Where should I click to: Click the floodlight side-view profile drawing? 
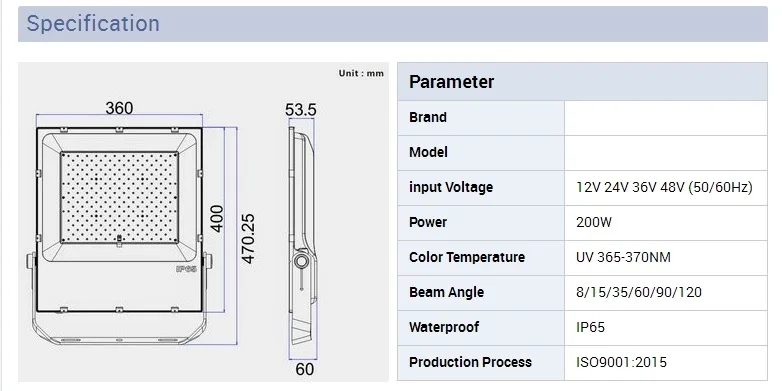coord(303,235)
